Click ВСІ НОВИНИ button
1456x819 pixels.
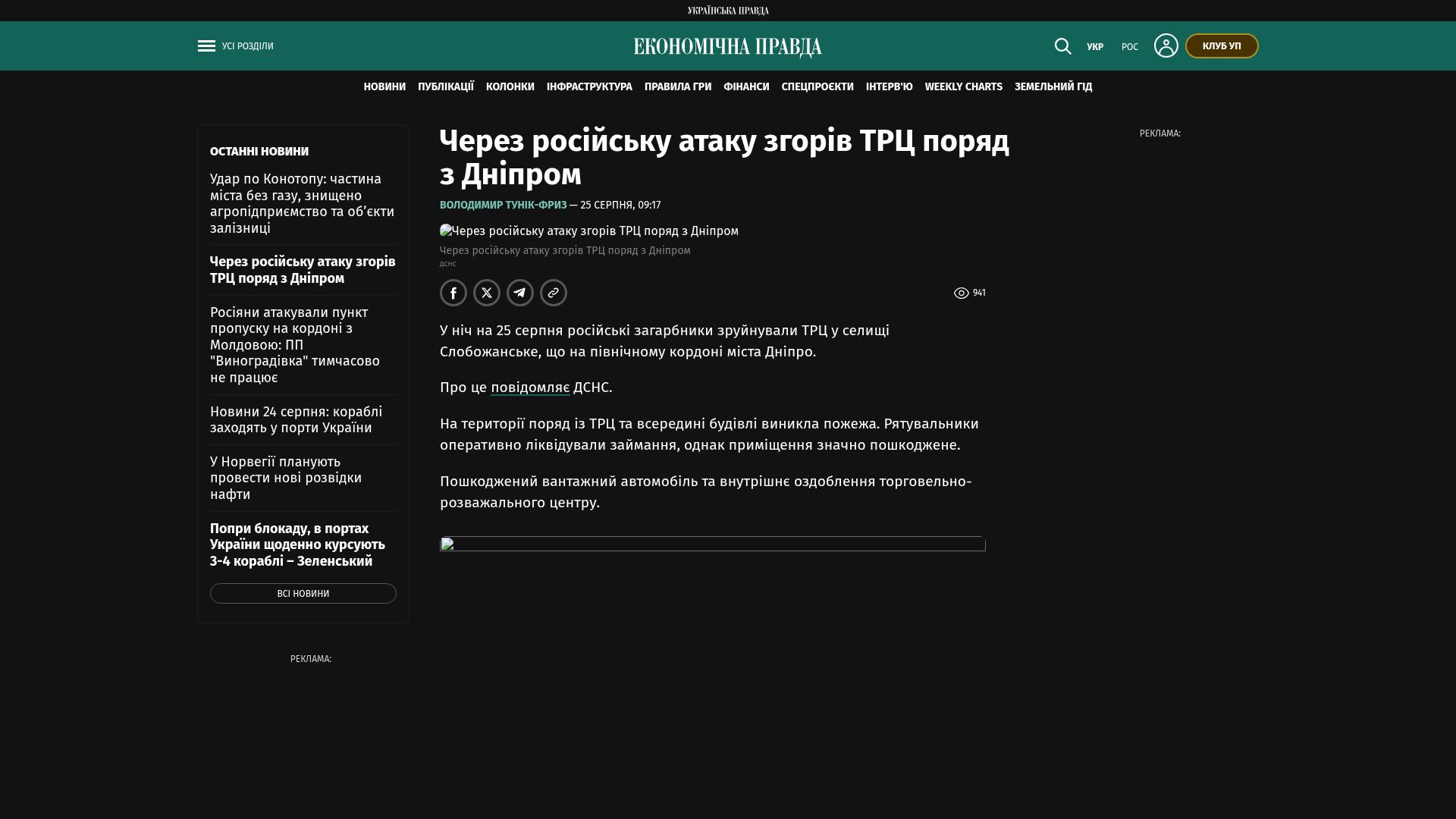[x=303, y=594]
